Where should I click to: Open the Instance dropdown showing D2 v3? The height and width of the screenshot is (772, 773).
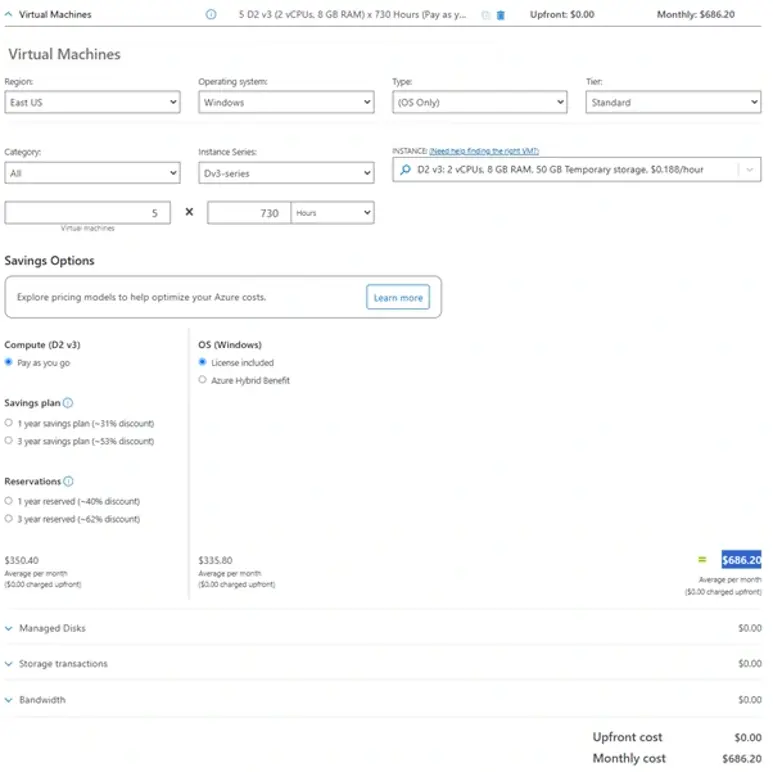pos(576,170)
